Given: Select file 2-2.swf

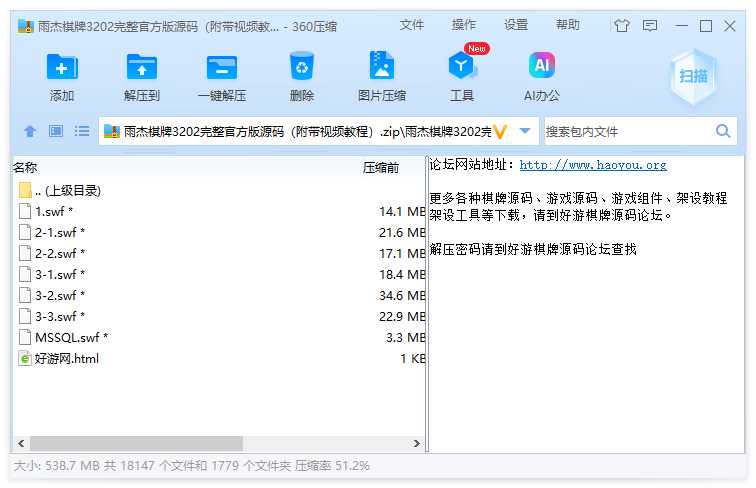Looking at the screenshot, I should tap(60, 253).
